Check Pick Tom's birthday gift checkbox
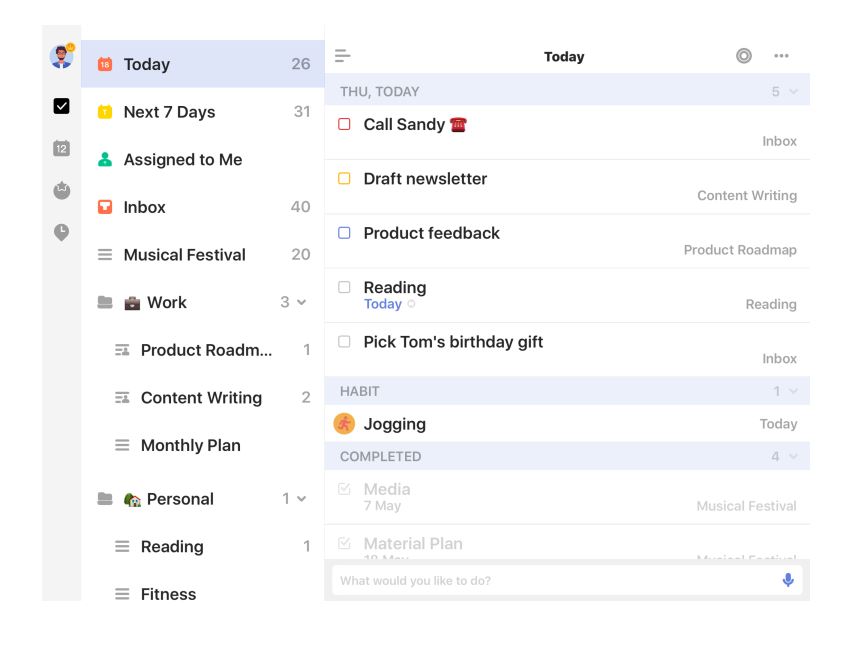 (344, 342)
